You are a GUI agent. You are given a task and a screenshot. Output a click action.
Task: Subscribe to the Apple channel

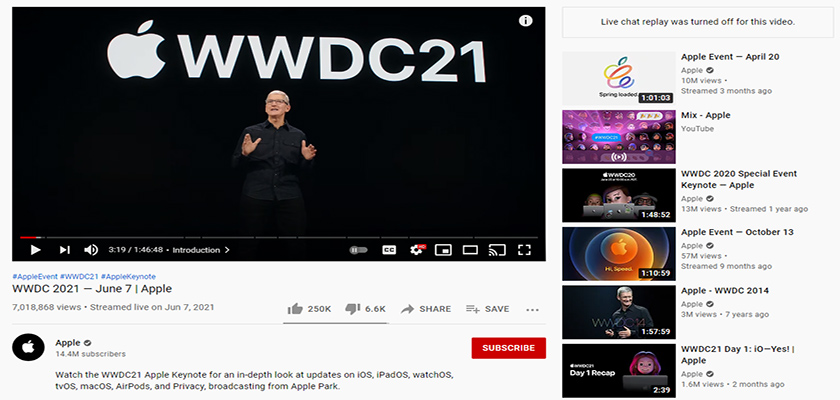(508, 348)
